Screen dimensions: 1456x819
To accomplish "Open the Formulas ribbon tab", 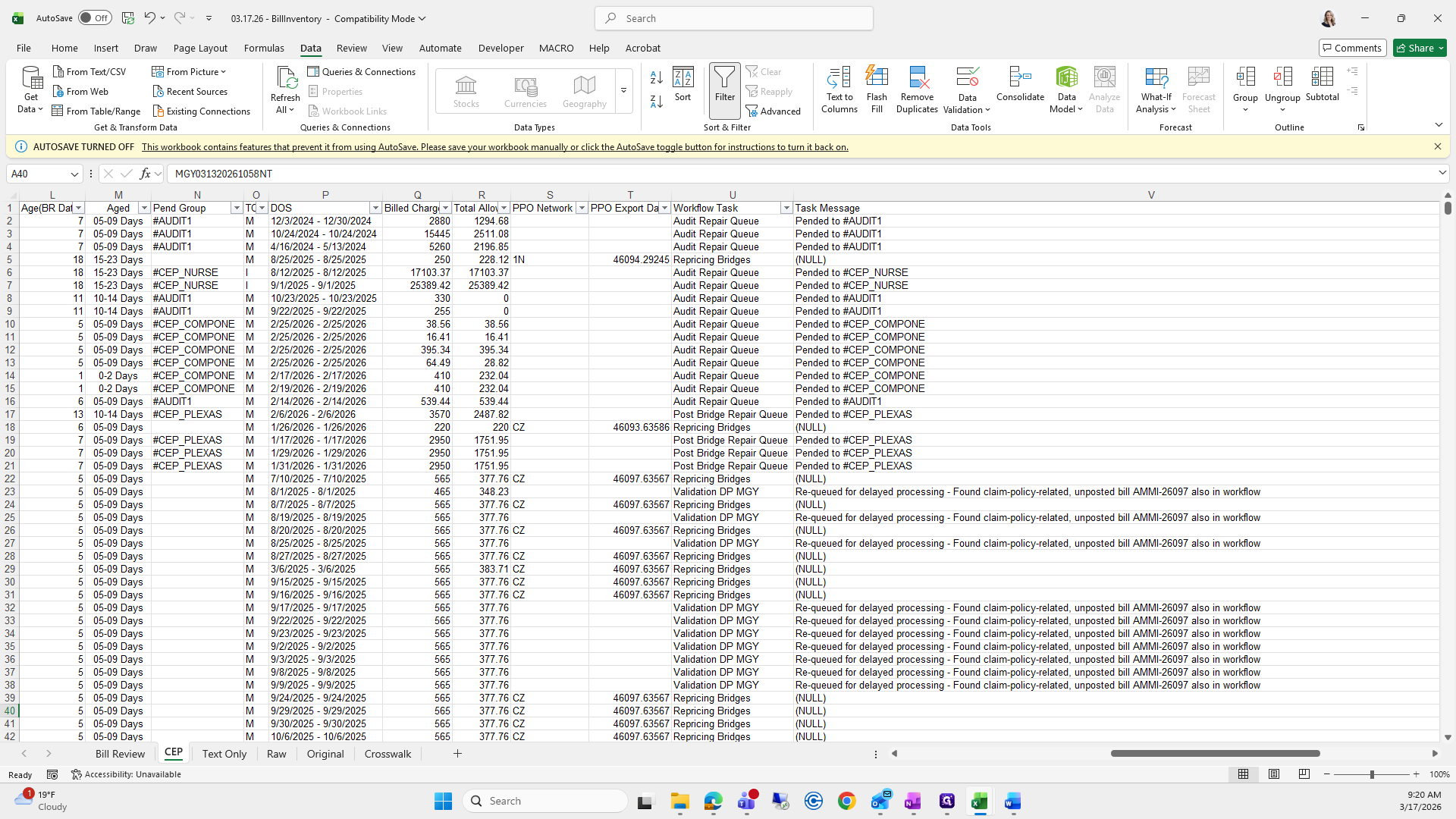I will [x=264, y=48].
